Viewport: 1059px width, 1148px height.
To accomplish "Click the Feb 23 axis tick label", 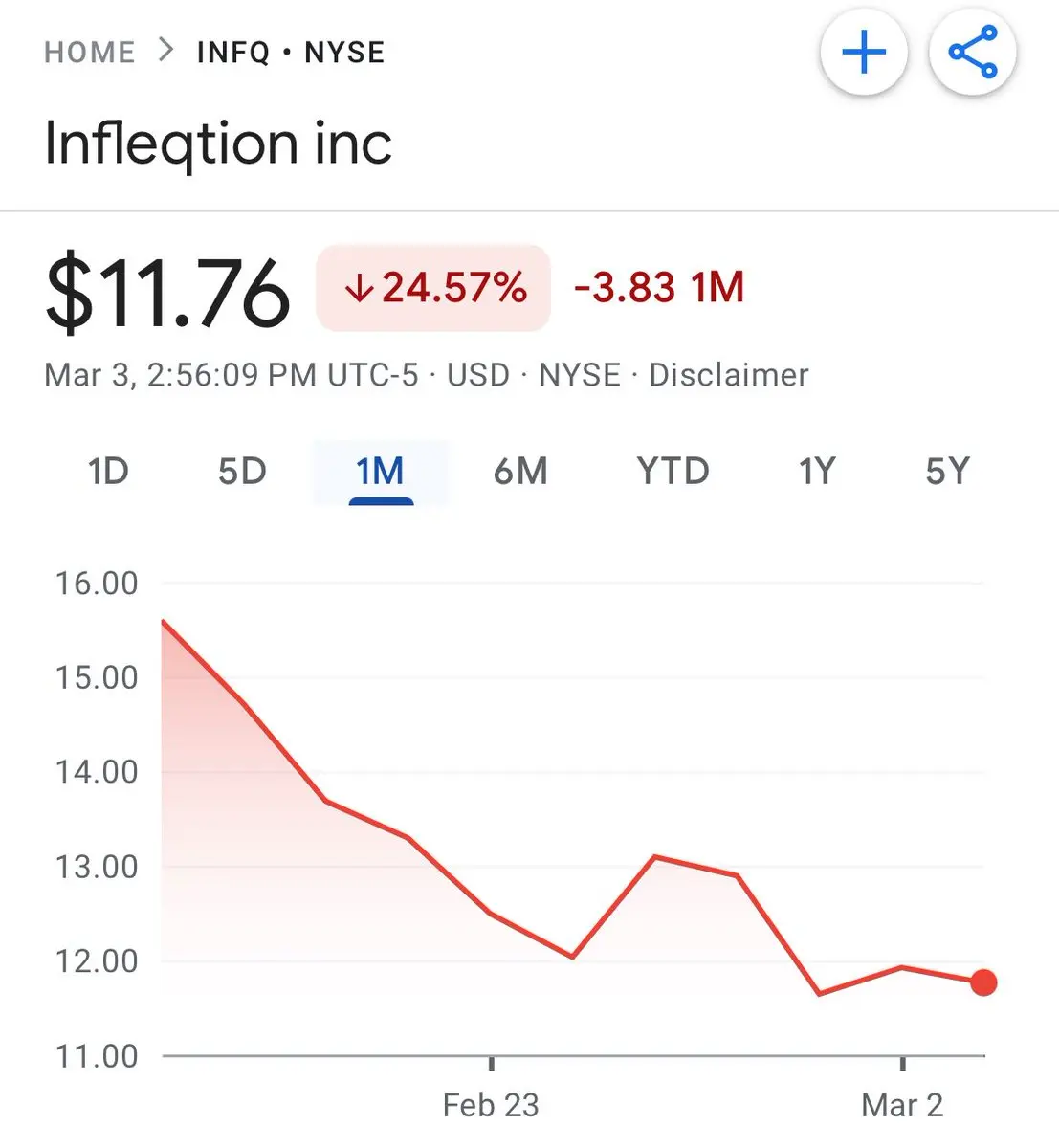I will point(491,1105).
